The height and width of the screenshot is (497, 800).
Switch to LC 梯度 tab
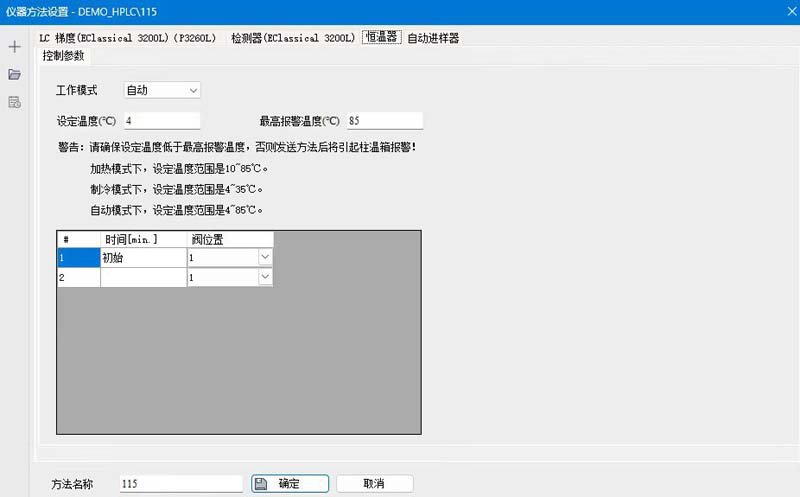[x=128, y=38]
